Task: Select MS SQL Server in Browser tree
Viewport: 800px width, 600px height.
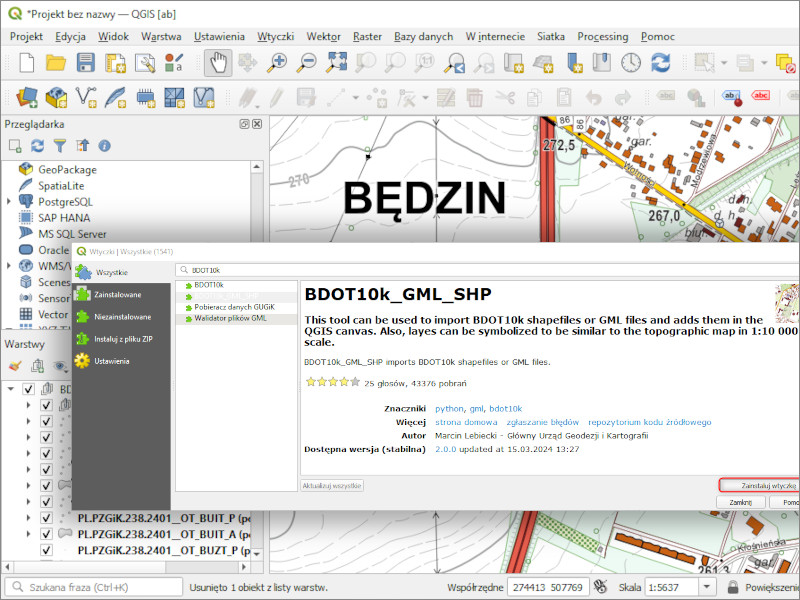Action: (x=72, y=234)
